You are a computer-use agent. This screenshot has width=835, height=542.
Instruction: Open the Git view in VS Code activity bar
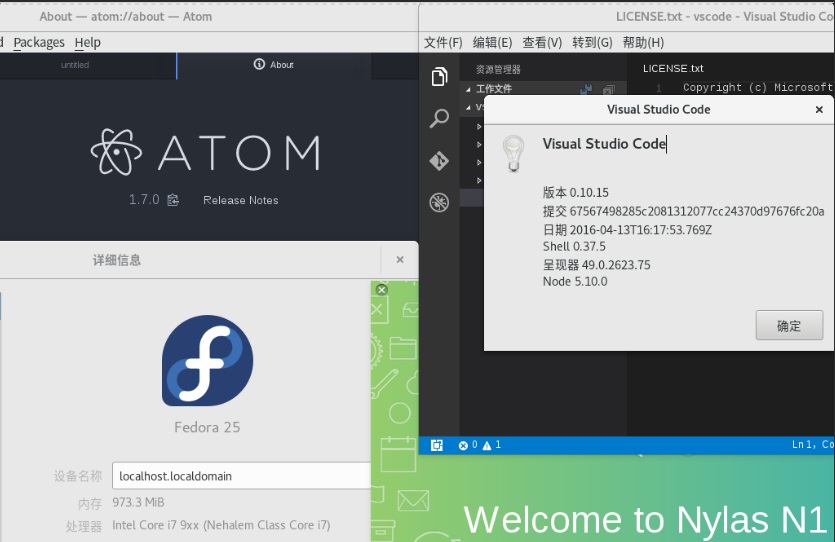(439, 160)
